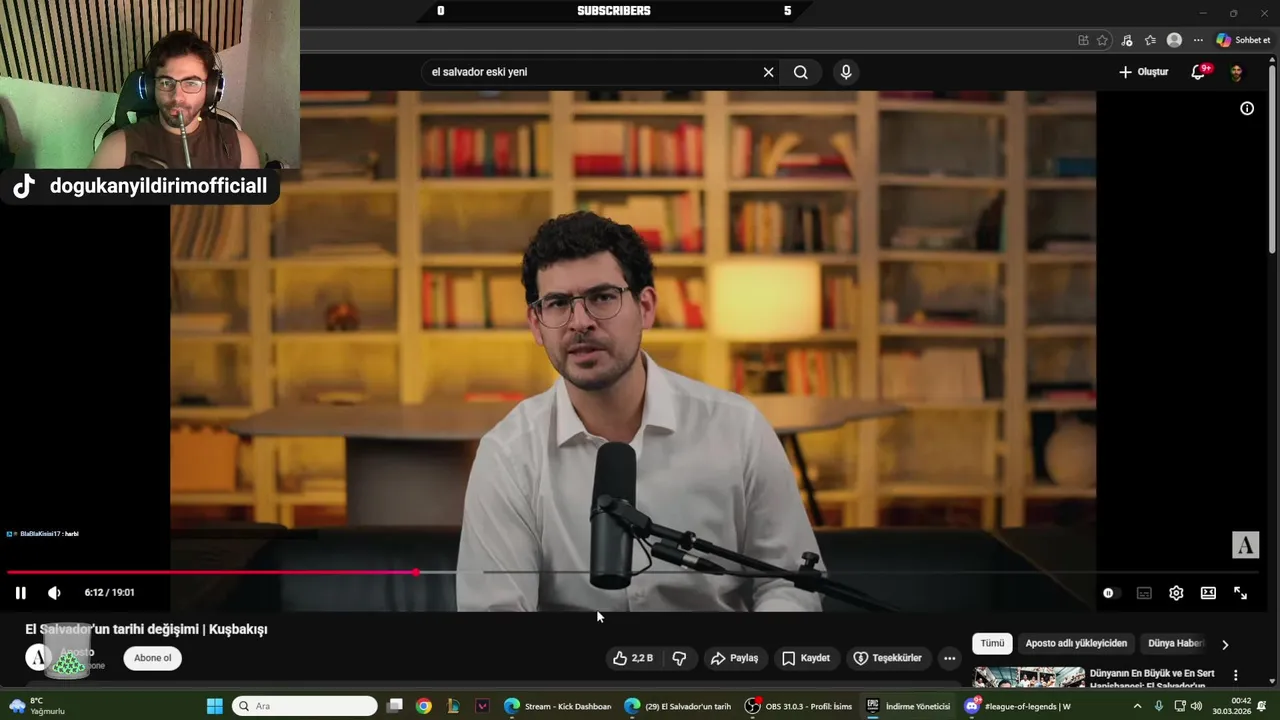Click the taskbar app with purple V icon

pyautogui.click(x=482, y=706)
